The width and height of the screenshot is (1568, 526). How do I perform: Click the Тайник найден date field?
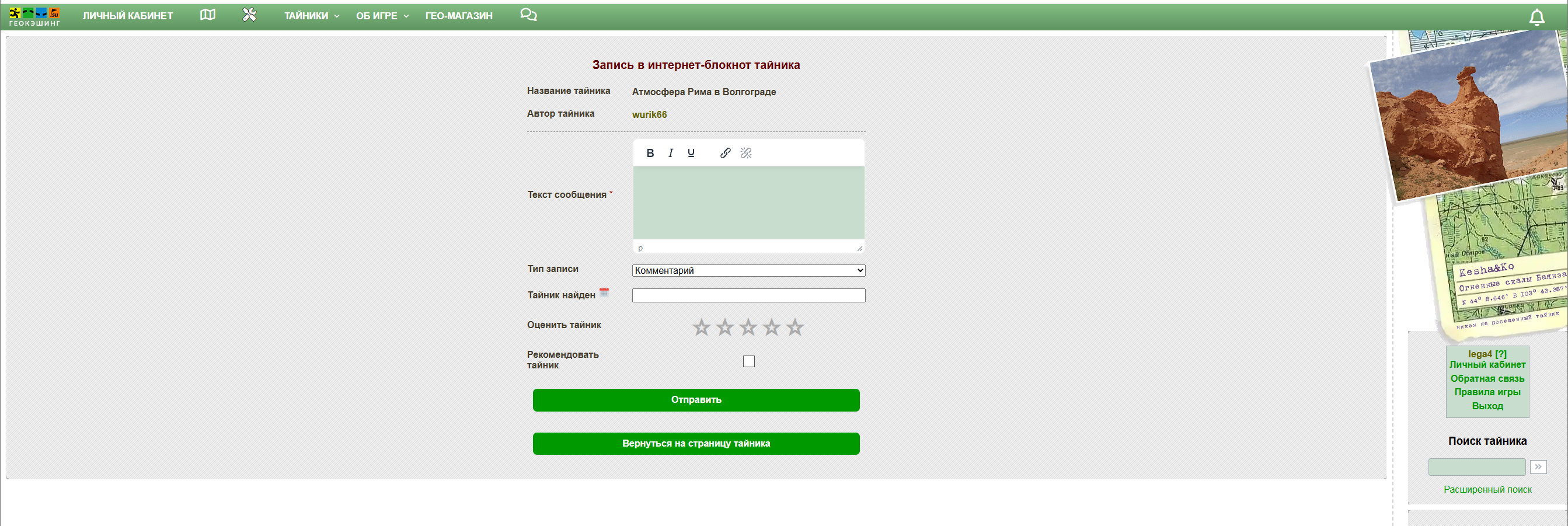(748, 296)
